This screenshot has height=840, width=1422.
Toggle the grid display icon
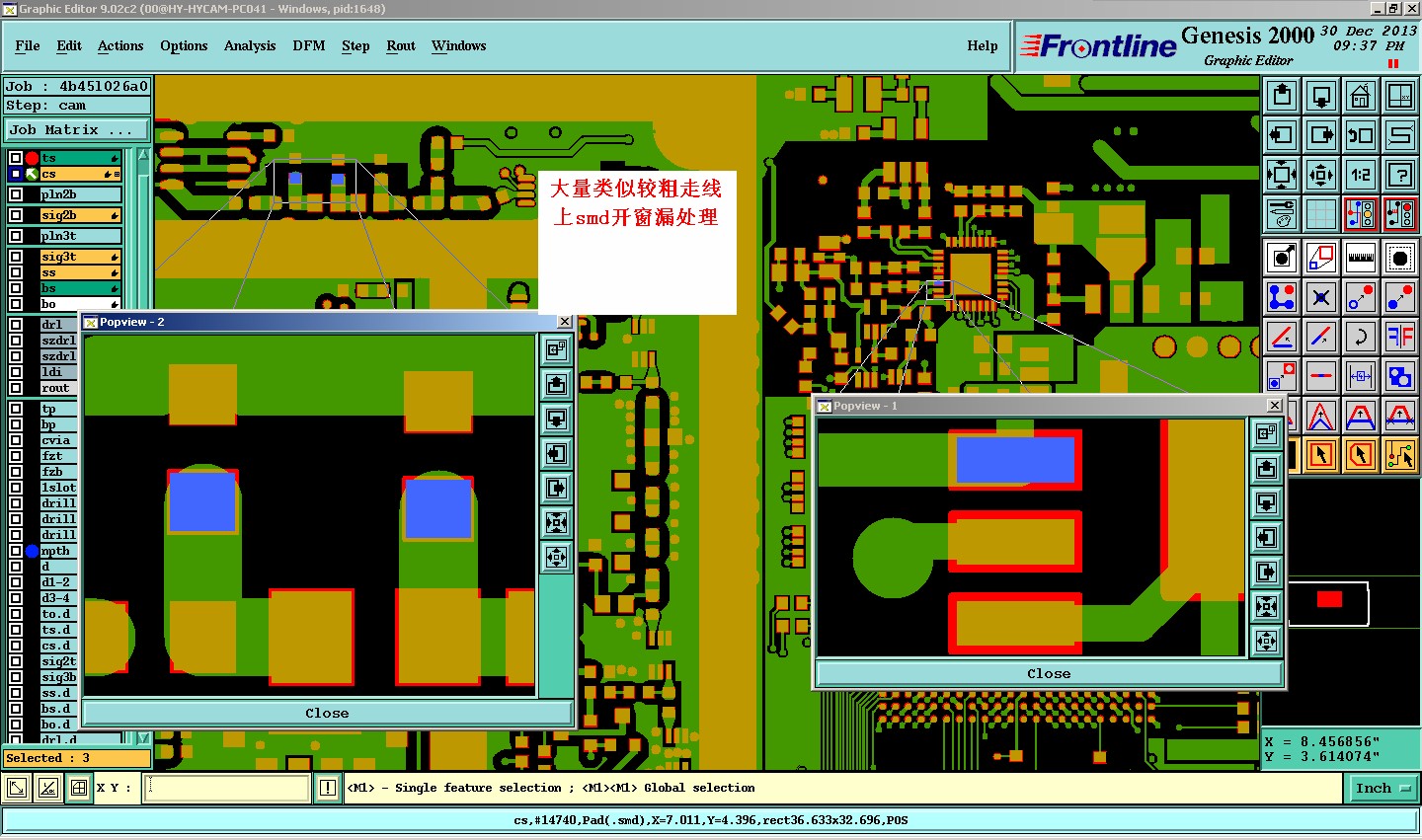1321,213
